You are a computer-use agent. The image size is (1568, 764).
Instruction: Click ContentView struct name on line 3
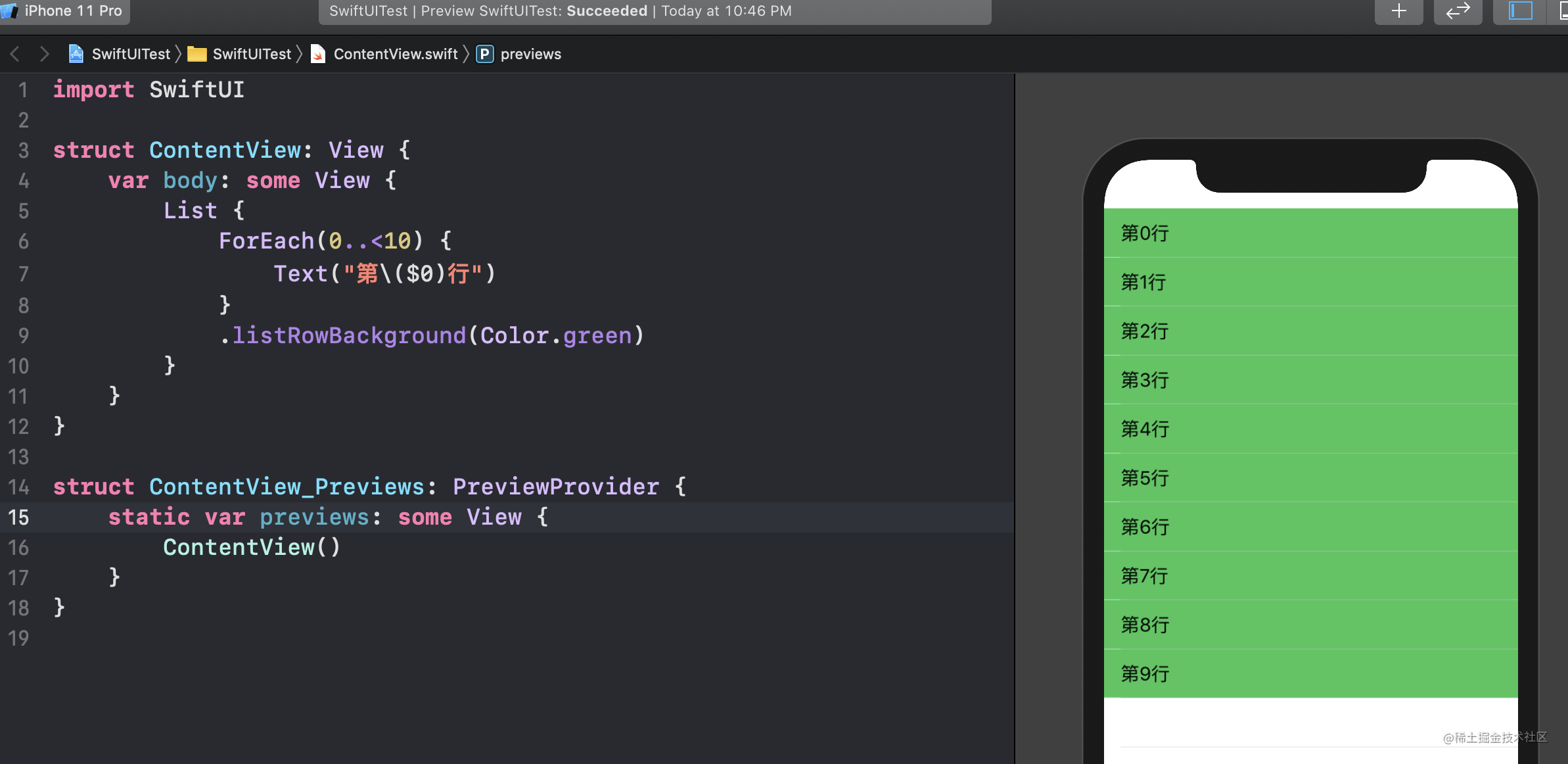[x=225, y=150]
